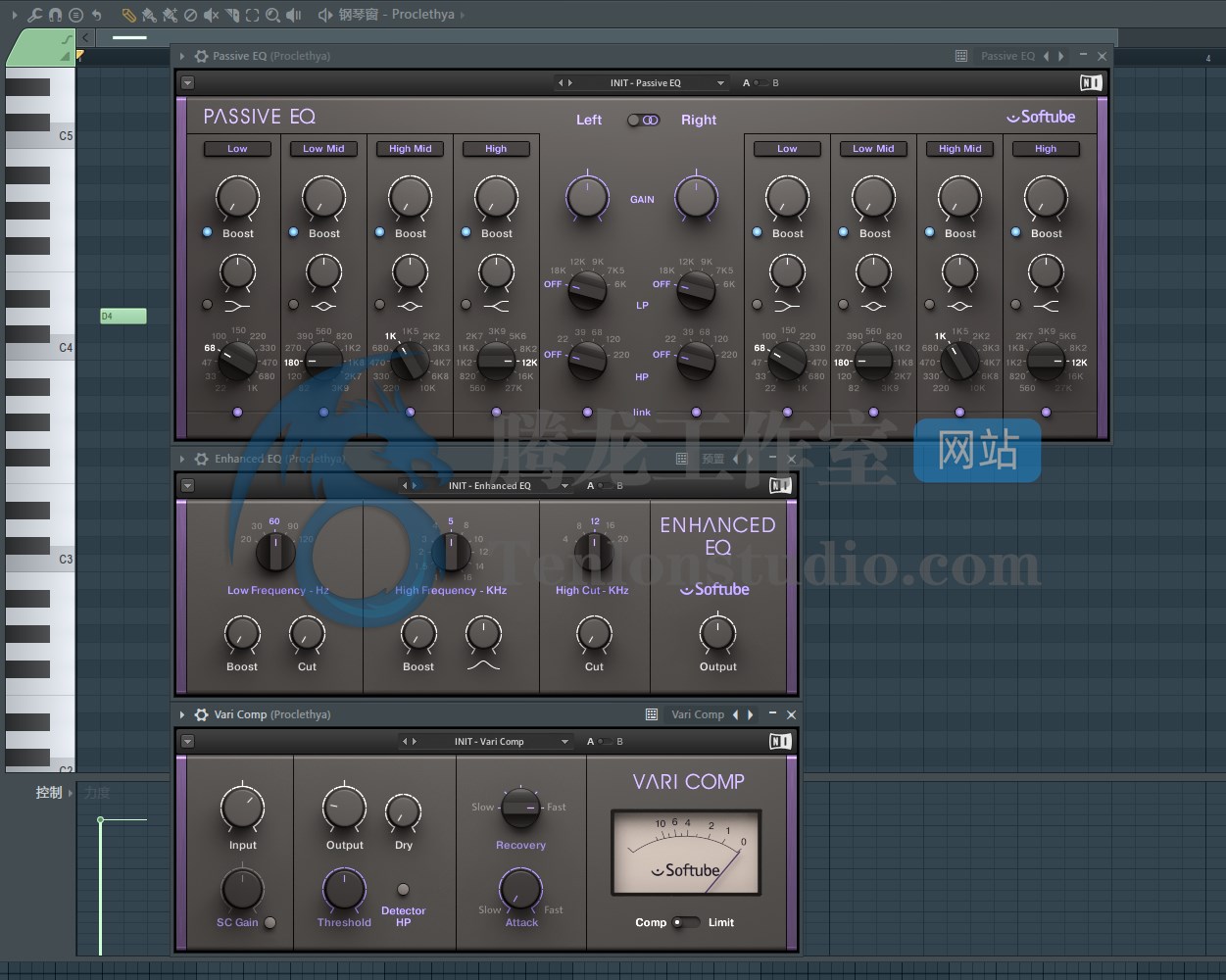Click the Vari Comp gain reduction meter
1226x980 pixels.
point(686,852)
